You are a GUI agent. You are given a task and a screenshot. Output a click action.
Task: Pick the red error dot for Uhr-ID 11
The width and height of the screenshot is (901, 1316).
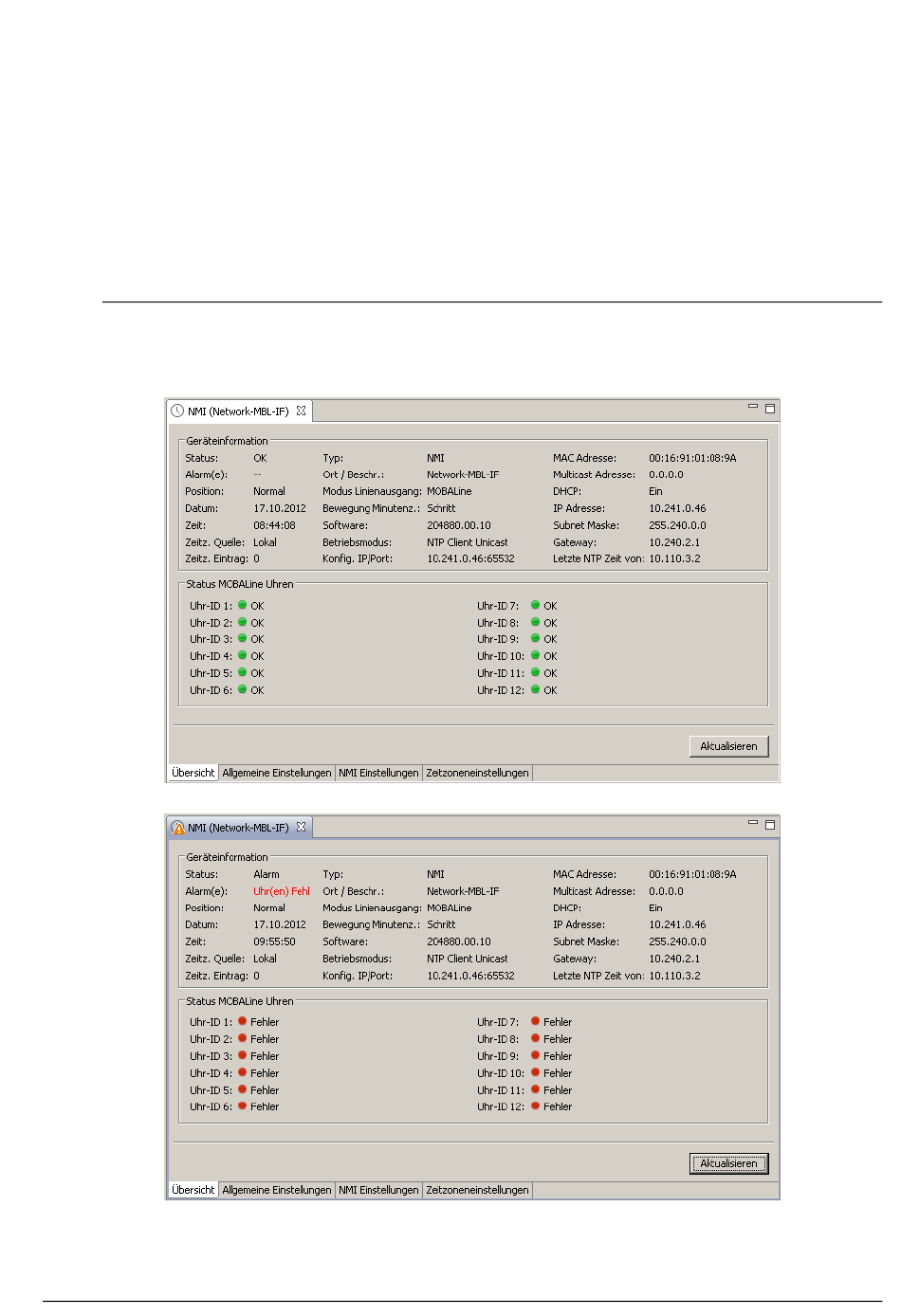pos(536,1089)
